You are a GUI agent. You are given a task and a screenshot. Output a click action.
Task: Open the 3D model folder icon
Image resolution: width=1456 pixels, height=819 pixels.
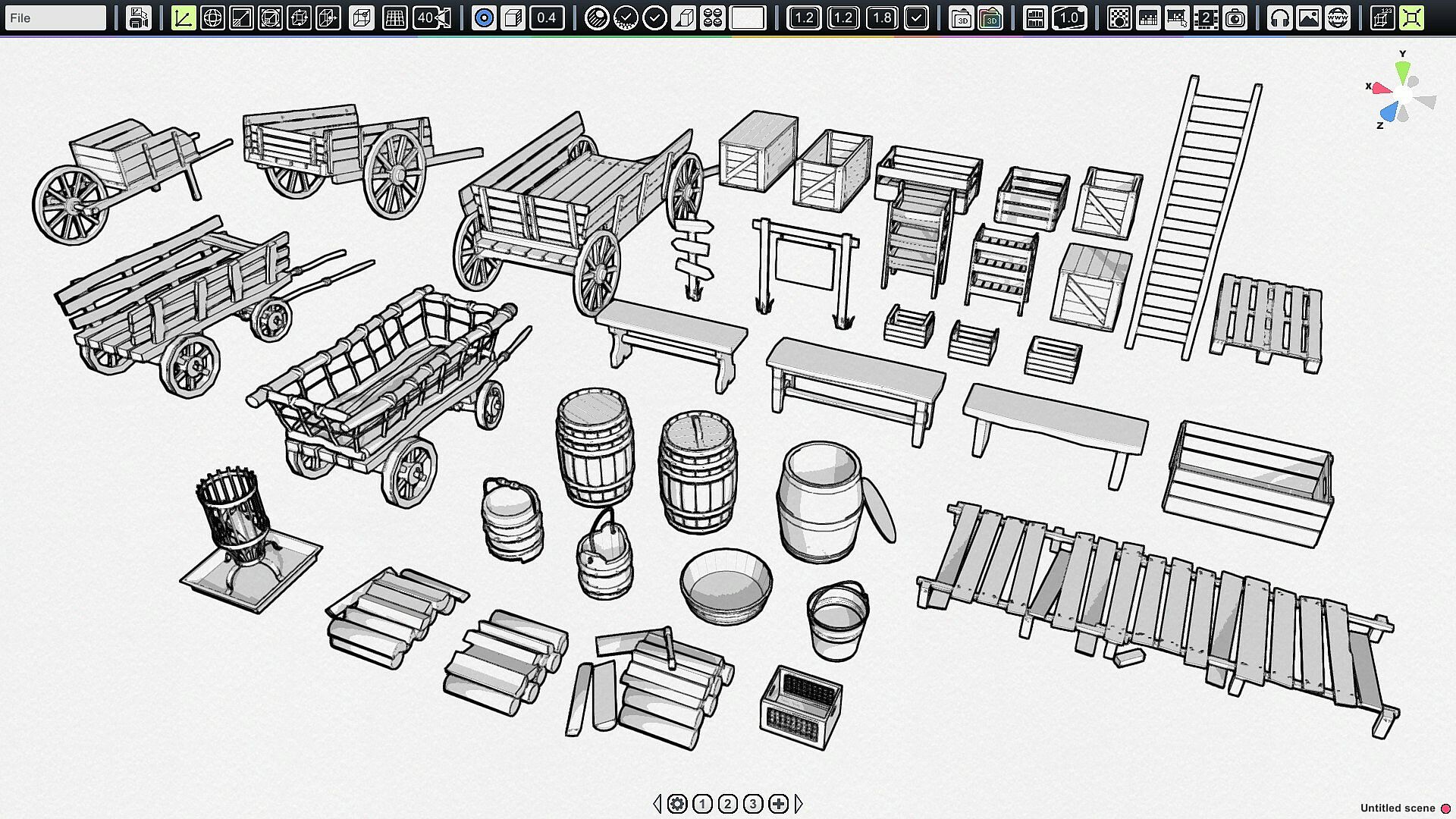click(962, 17)
